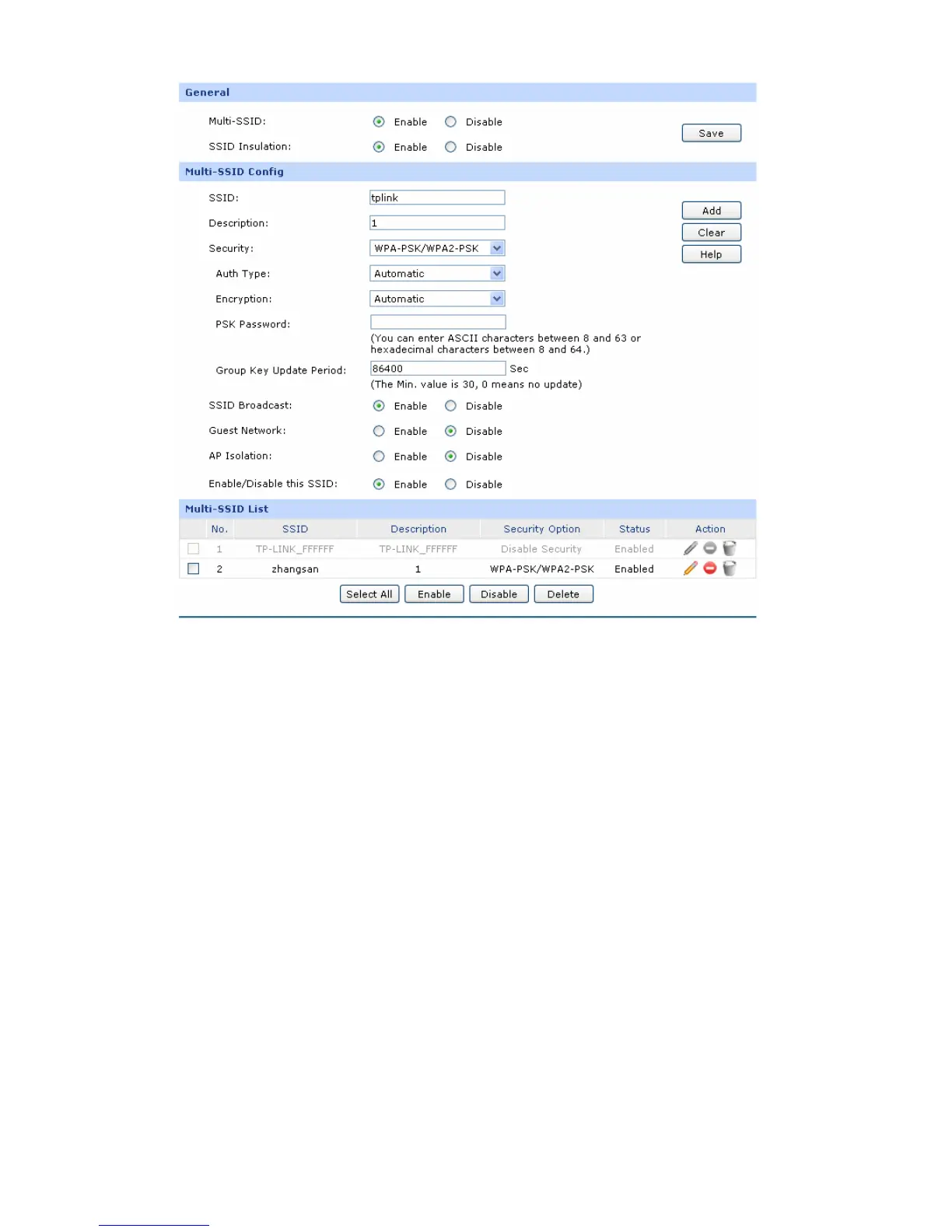Viewport: 952px width, 1232px height.
Task: Edit the zhangsan SSID entry with pencil icon
Action: 690,569
